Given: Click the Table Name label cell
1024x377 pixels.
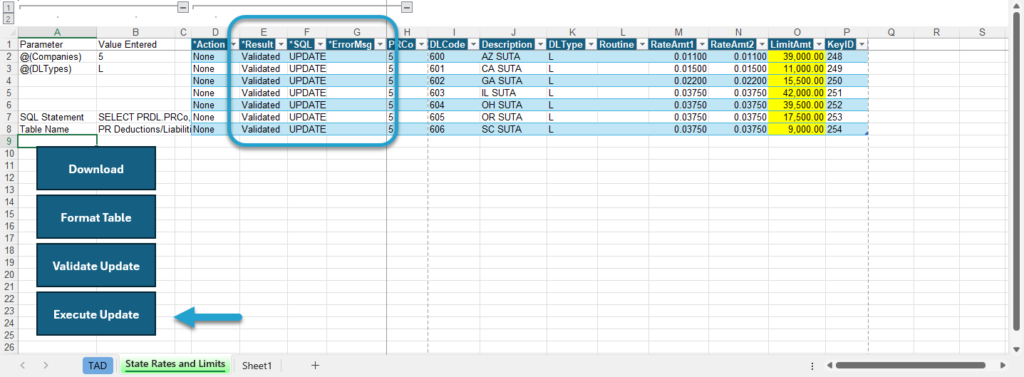Looking at the screenshot, I should click(x=57, y=129).
